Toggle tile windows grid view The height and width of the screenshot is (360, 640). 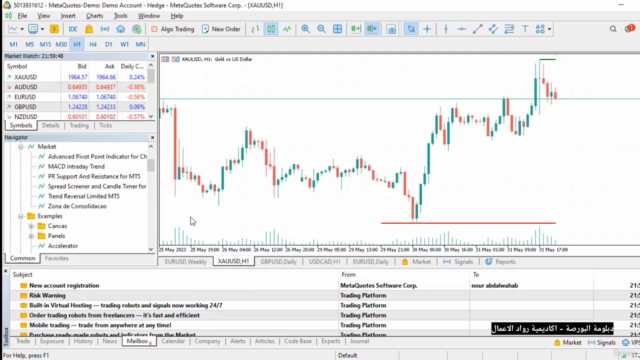coord(338,29)
